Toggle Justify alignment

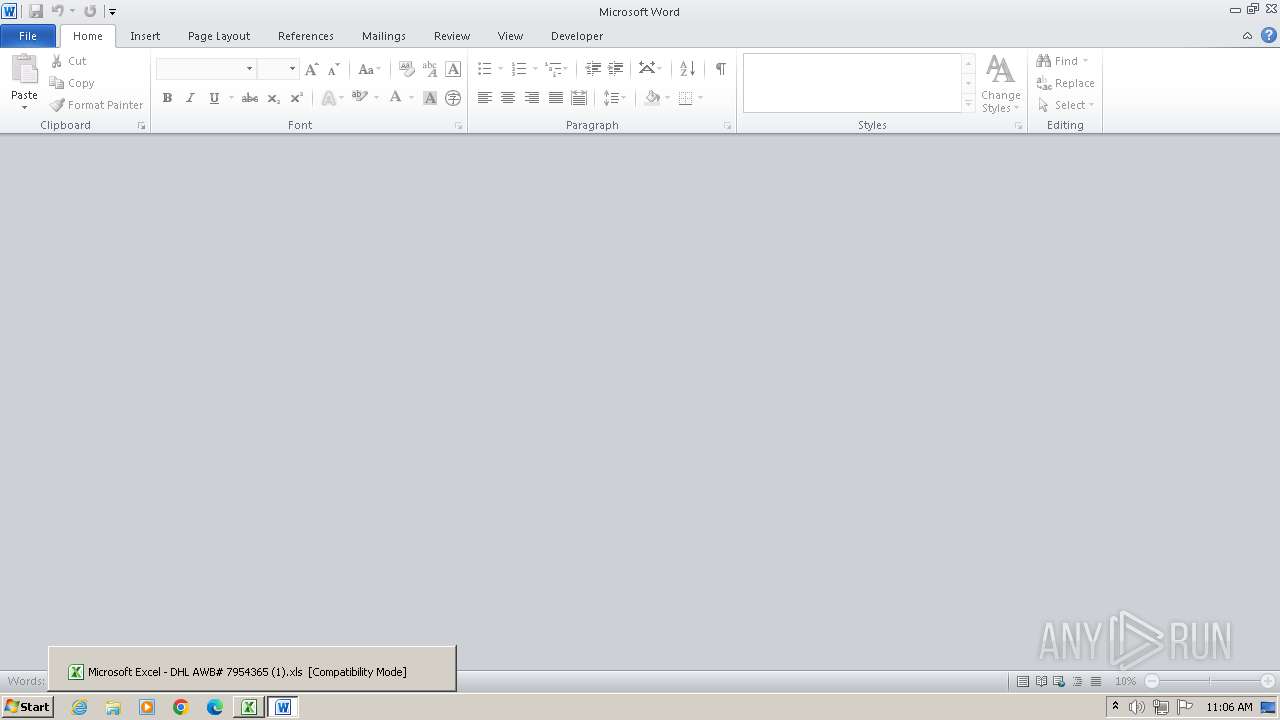click(x=556, y=98)
